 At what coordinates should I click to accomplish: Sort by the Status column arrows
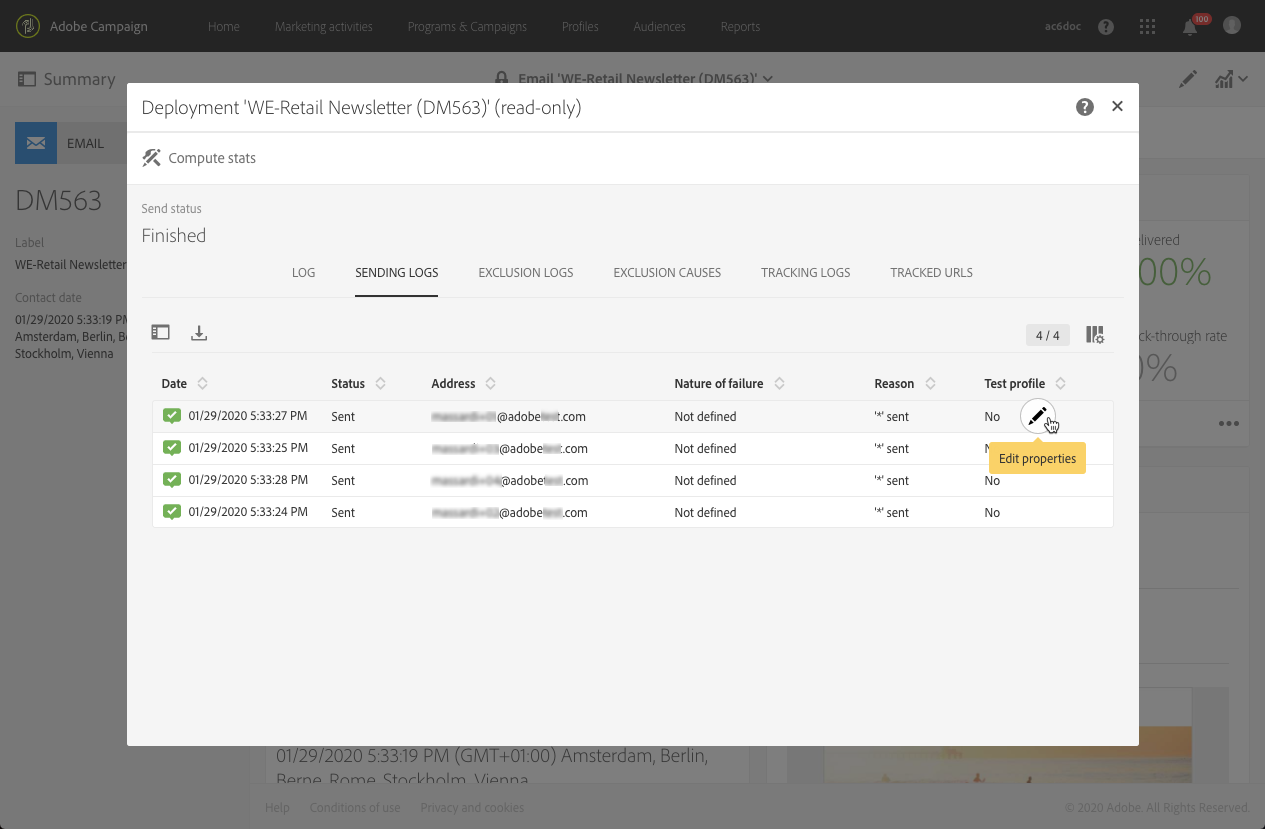381,384
